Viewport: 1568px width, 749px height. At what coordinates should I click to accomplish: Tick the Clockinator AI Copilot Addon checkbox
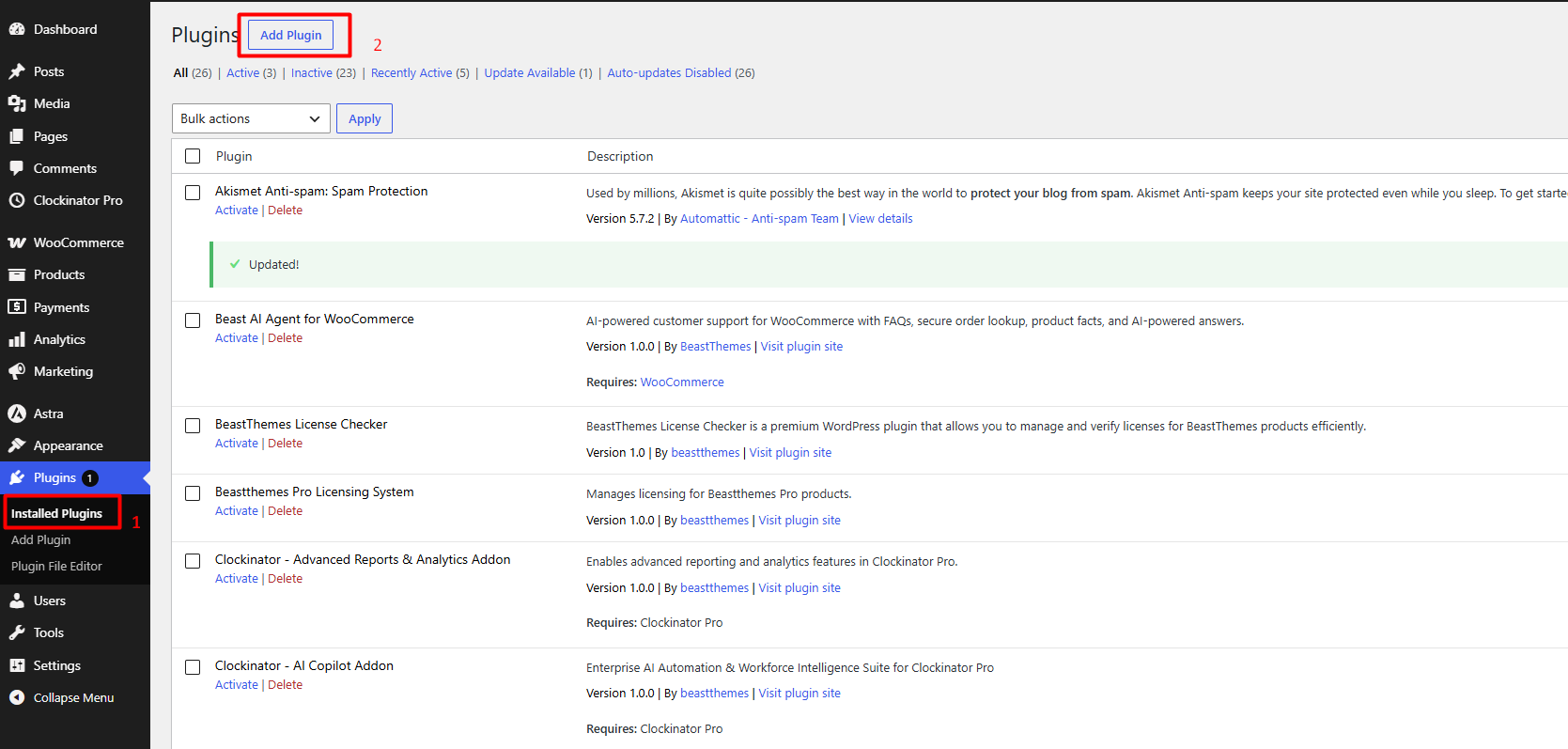(193, 667)
